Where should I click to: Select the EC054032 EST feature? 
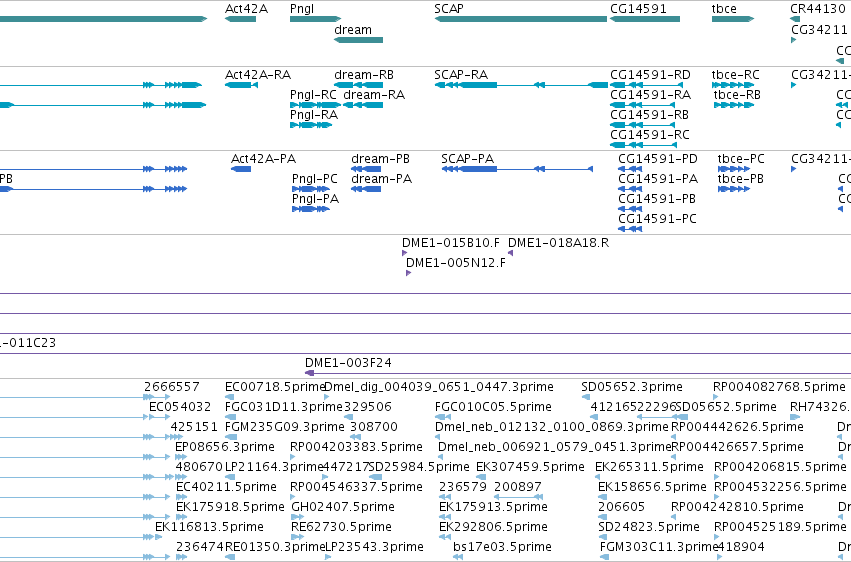[160, 417]
